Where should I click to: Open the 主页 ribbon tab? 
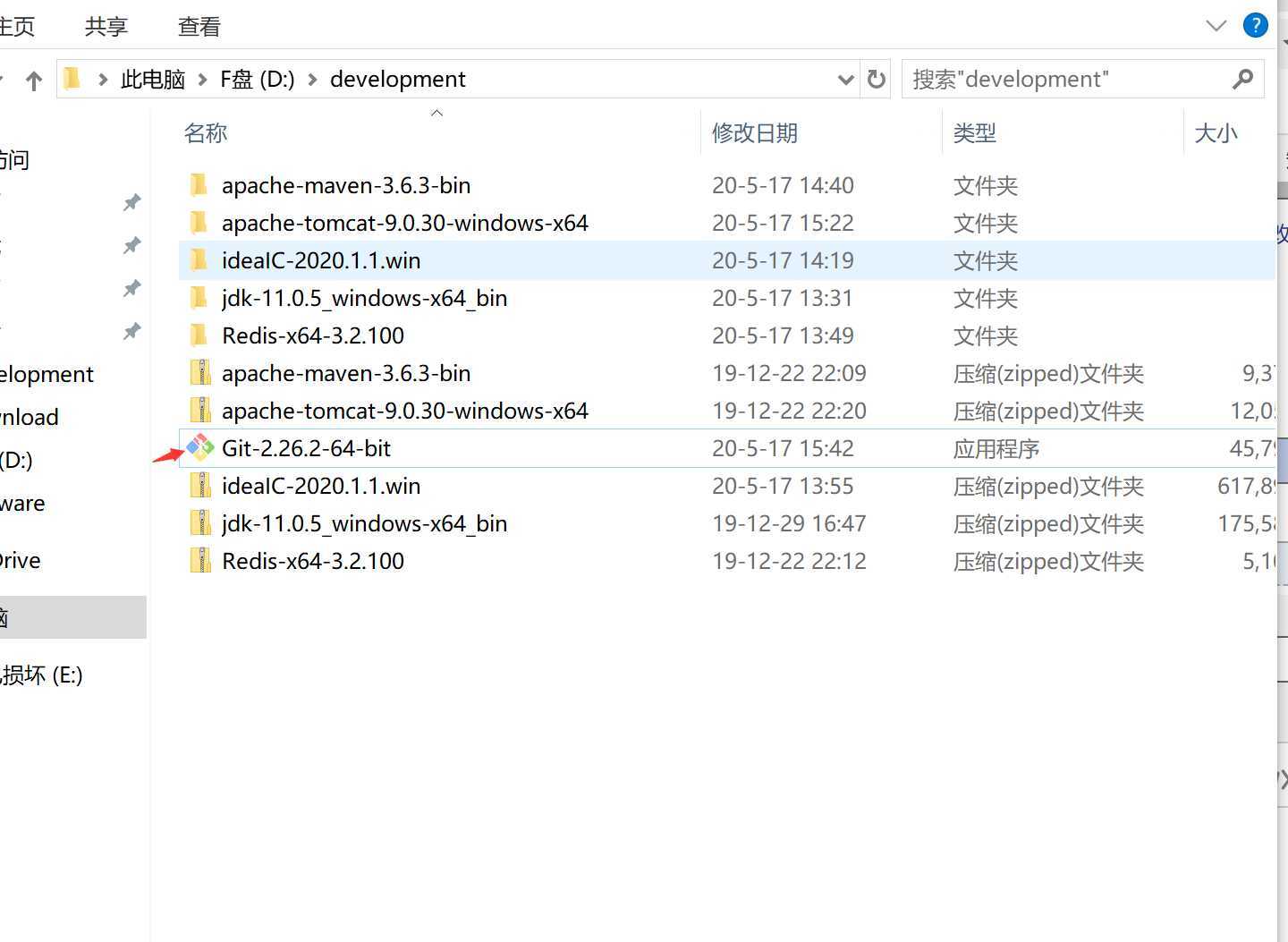tap(17, 27)
